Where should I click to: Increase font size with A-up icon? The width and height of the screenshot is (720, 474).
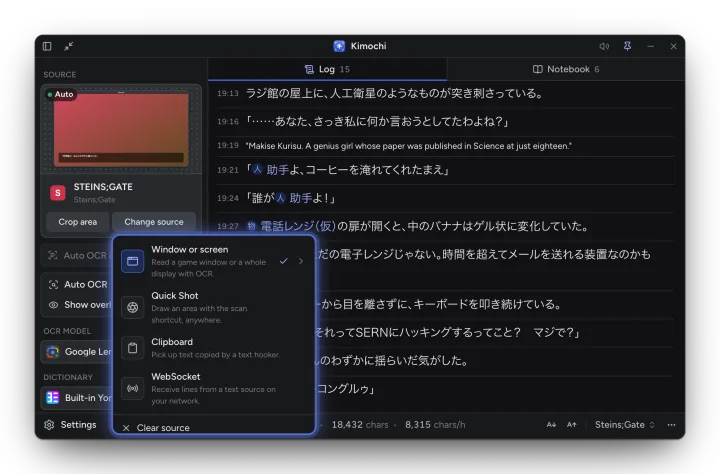point(572,425)
